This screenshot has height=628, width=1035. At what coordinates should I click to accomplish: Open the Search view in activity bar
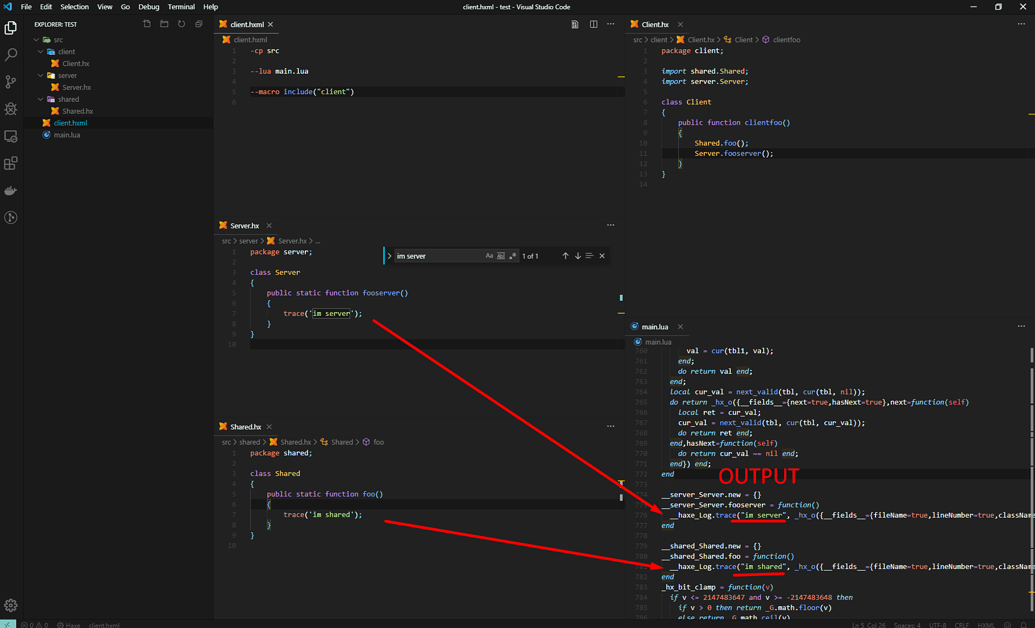click(11, 55)
